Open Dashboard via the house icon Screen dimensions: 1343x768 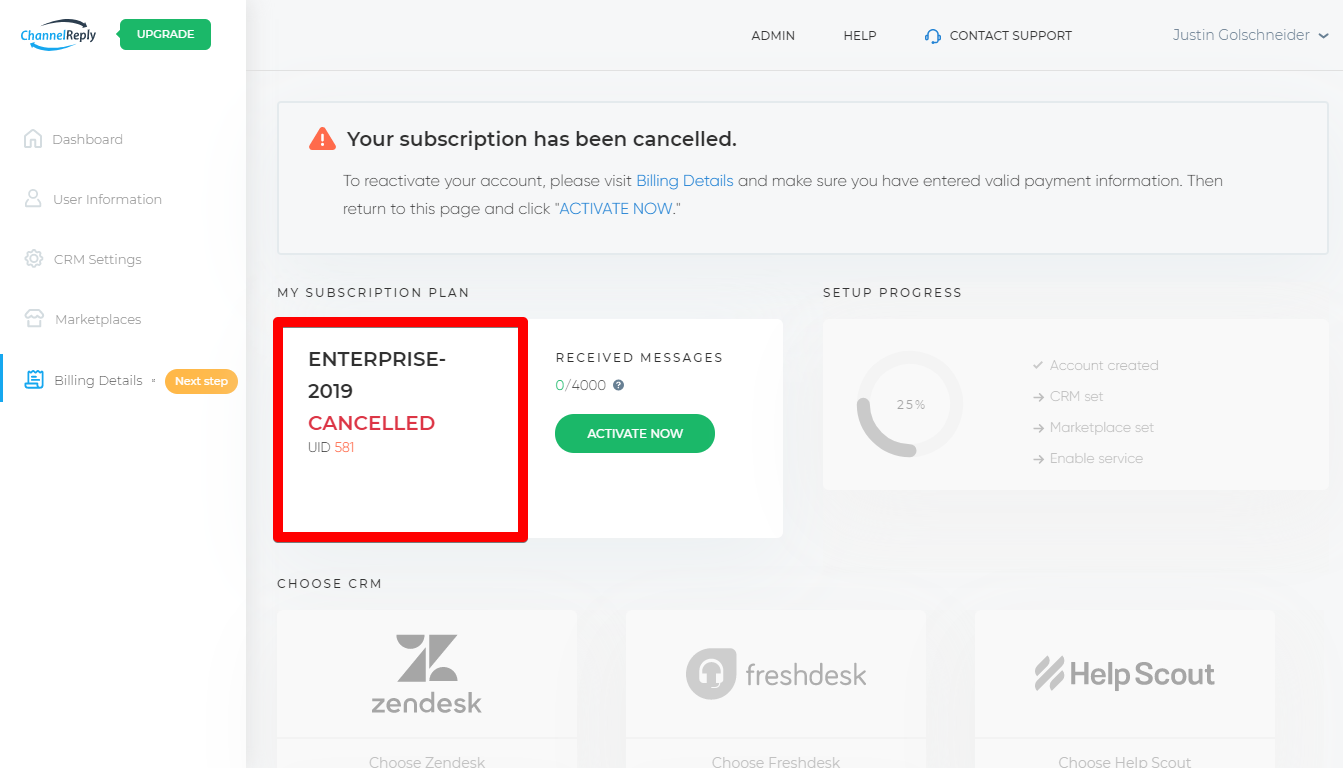point(33,139)
